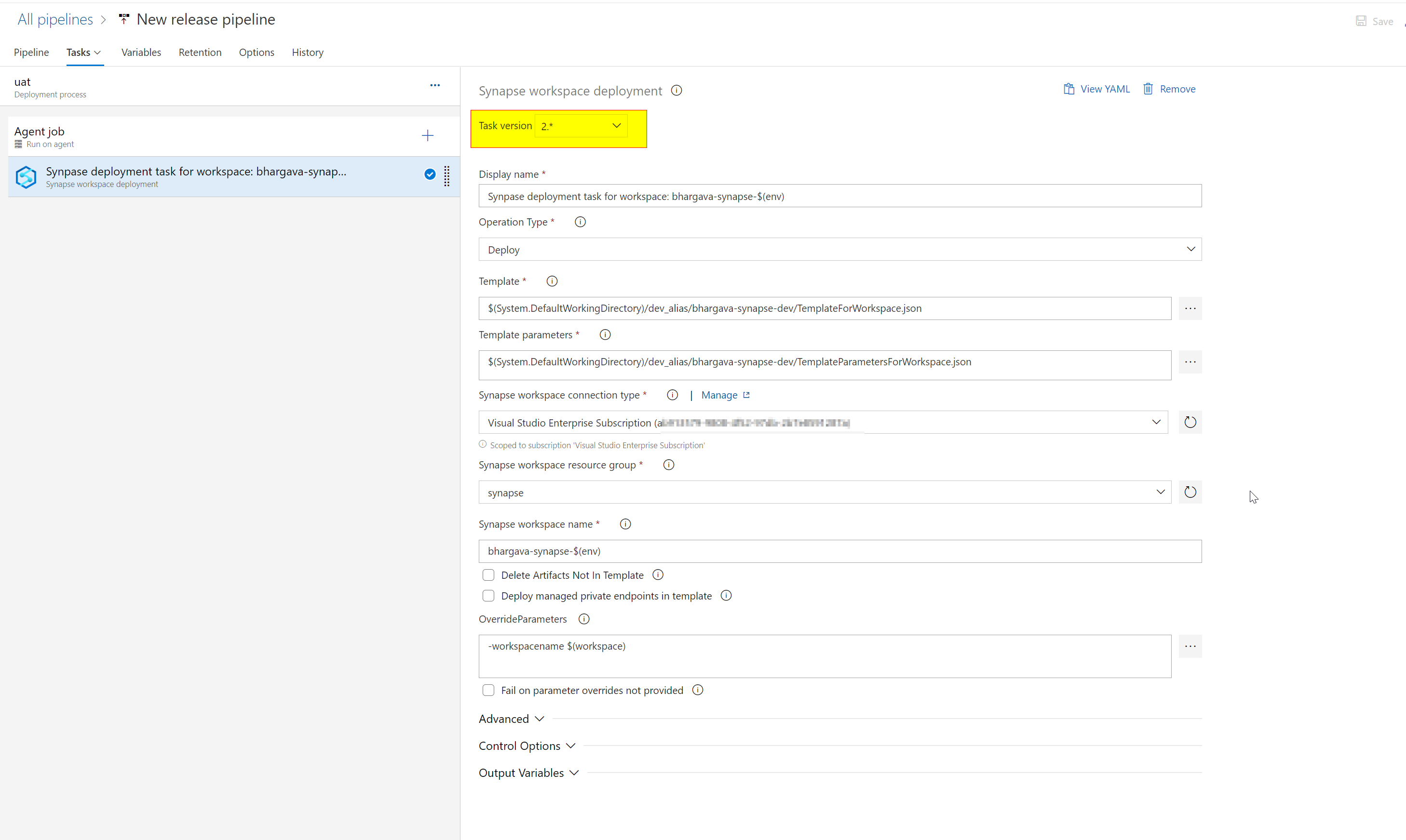Expand the Advanced section
The image size is (1406, 840).
click(x=511, y=719)
